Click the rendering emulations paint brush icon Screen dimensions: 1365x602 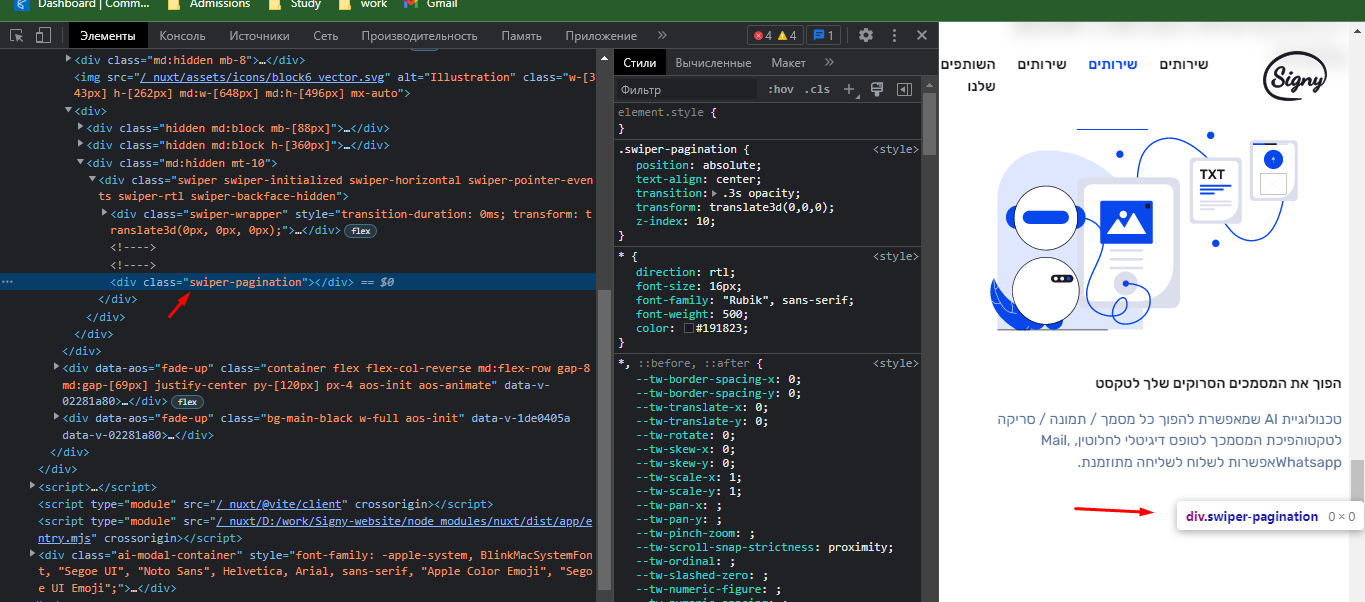(x=877, y=89)
